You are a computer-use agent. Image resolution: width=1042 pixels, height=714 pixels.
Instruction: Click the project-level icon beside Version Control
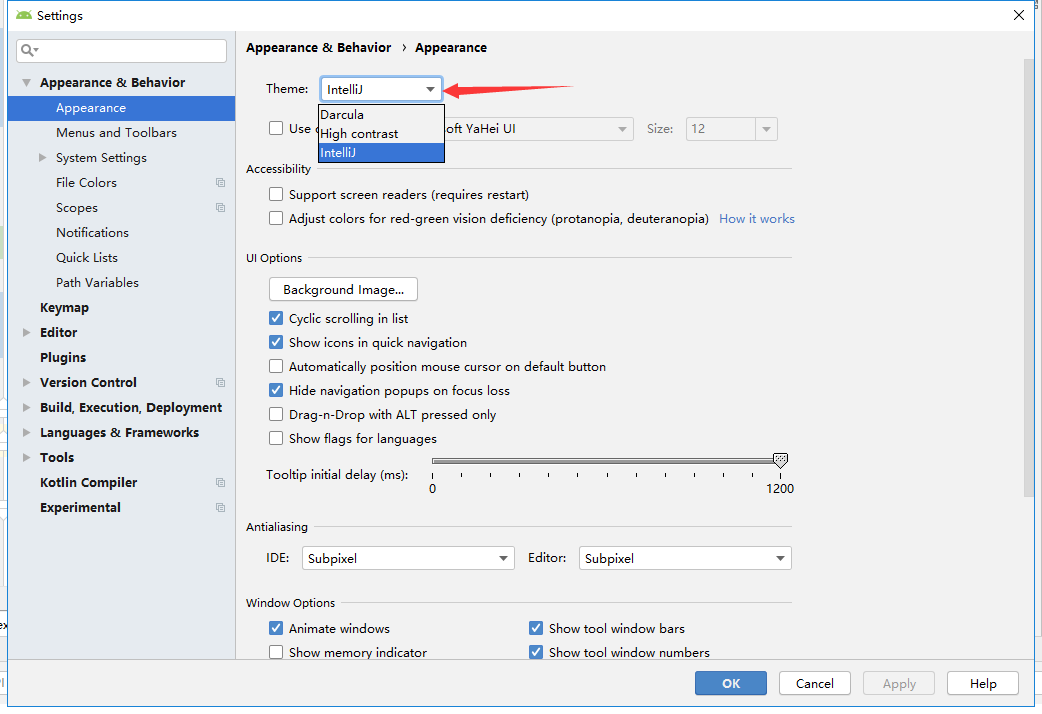[x=220, y=383]
